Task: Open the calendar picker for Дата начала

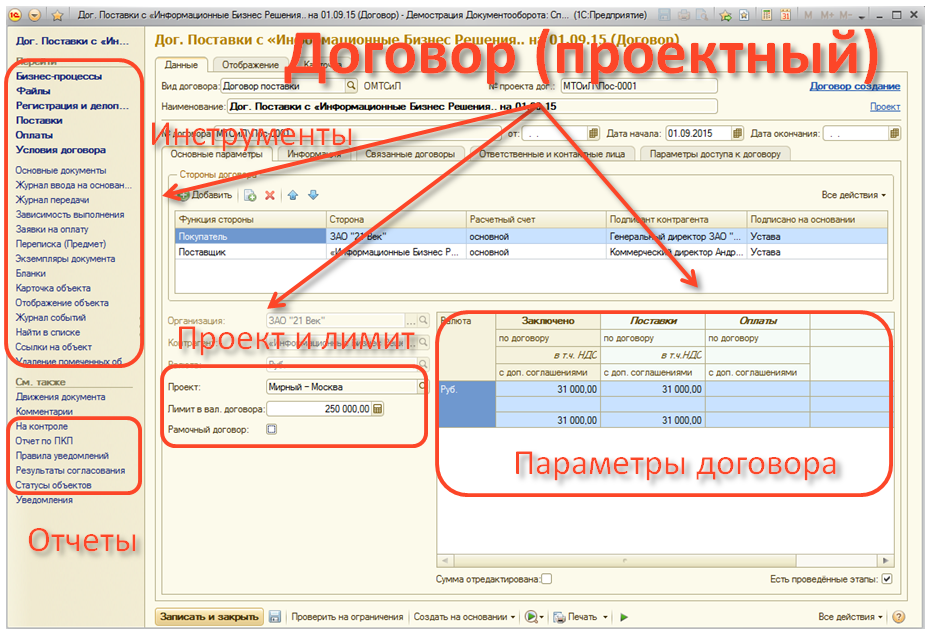Action: point(738,132)
